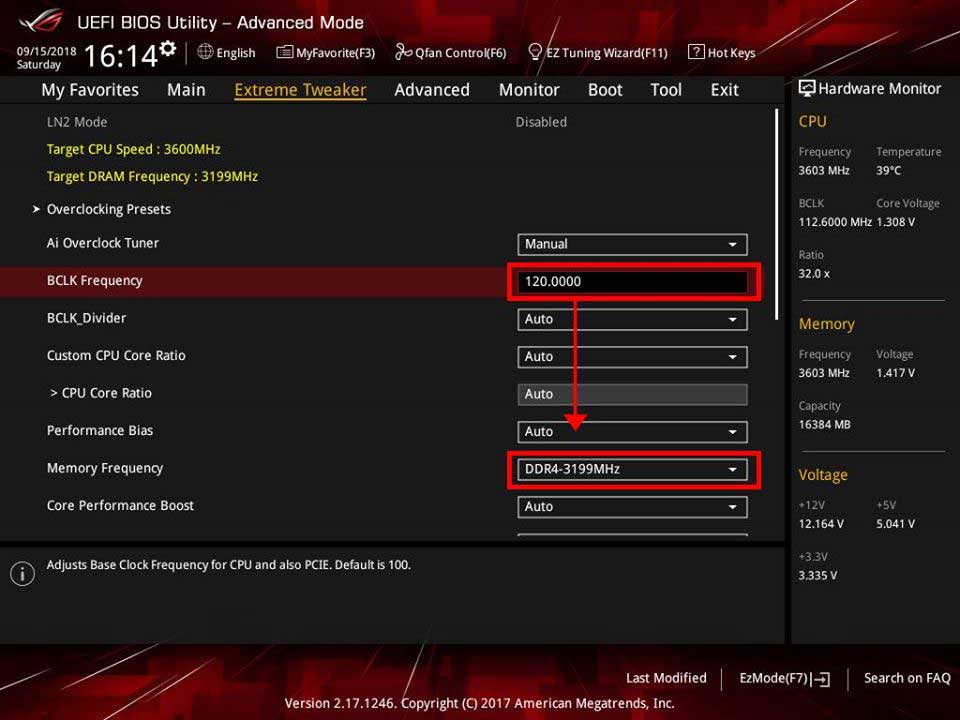Select the Extreme Tweaker tab

click(300, 90)
